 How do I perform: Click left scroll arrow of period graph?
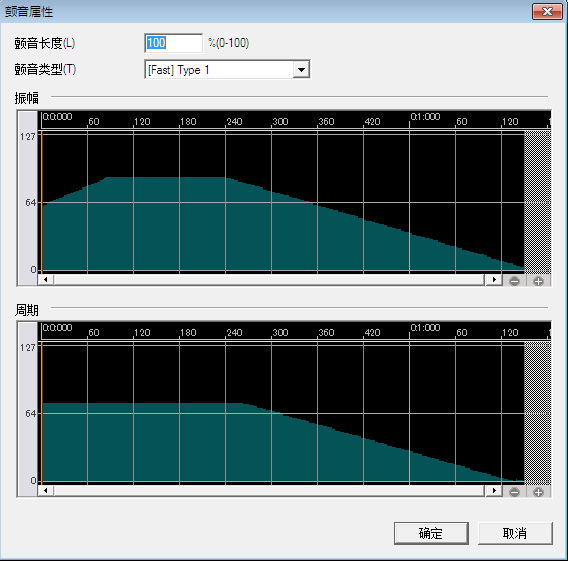46,491
